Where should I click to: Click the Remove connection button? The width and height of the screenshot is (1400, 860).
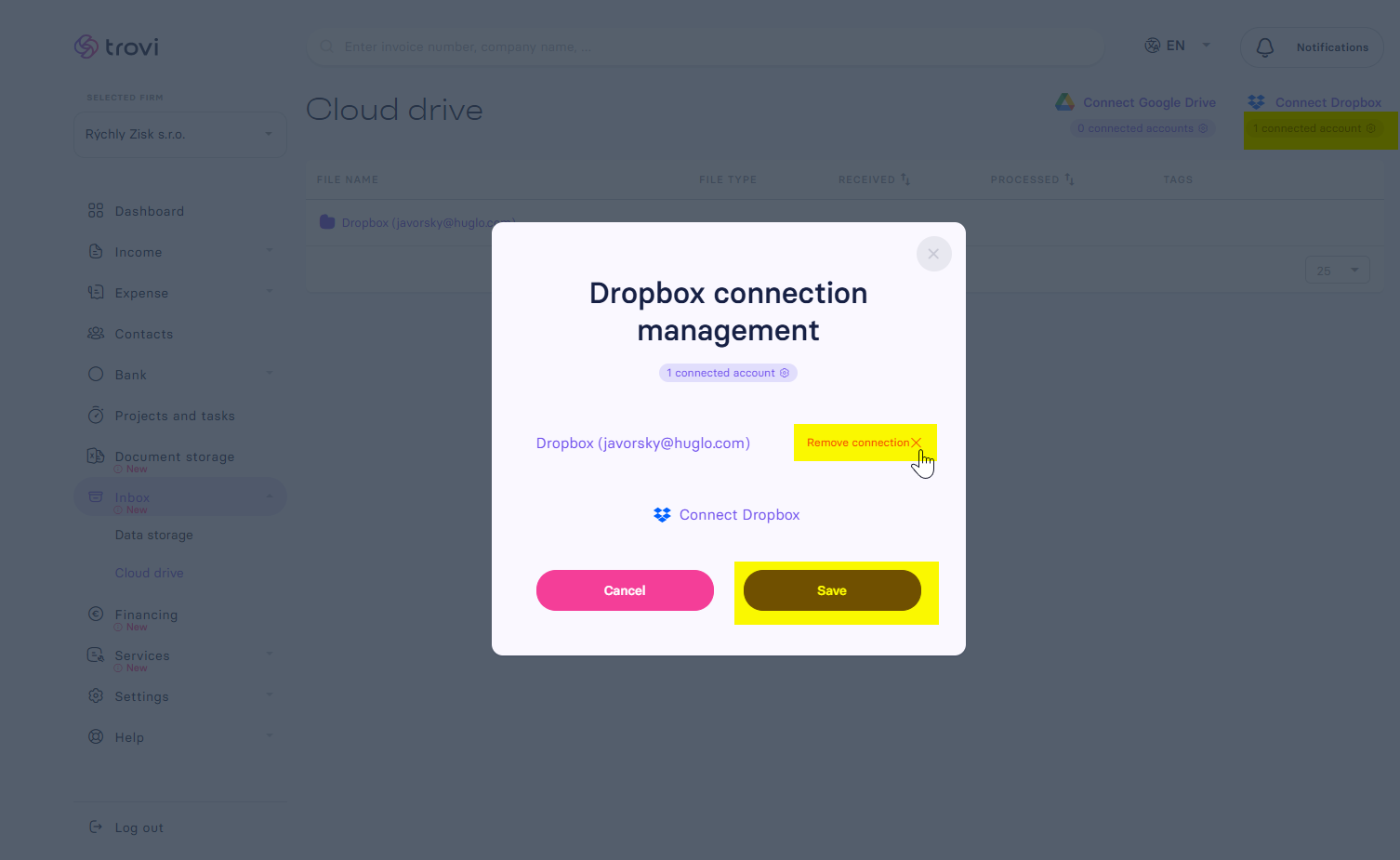865,443
